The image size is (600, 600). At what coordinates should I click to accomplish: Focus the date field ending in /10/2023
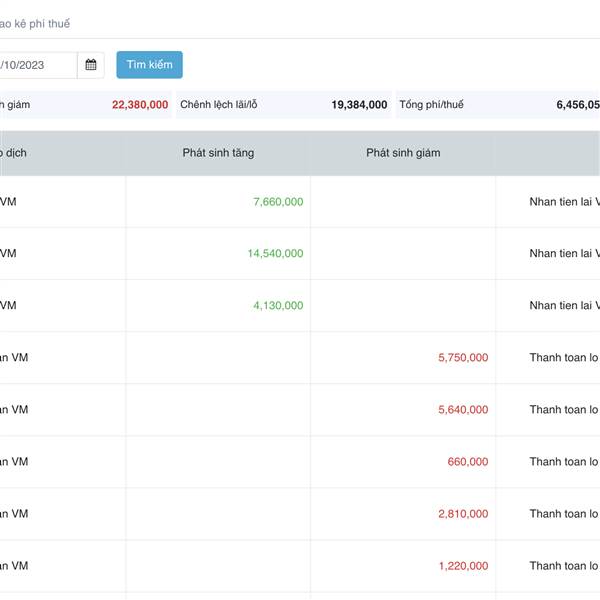(x=37, y=65)
